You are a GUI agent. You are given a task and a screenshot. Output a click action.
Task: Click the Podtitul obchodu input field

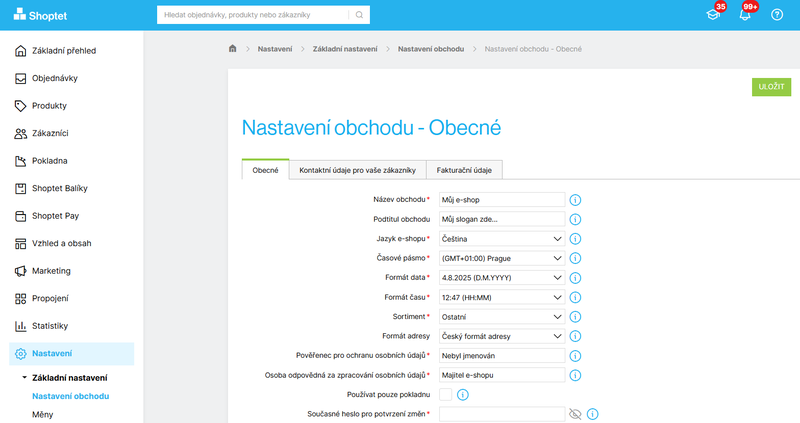pos(502,219)
